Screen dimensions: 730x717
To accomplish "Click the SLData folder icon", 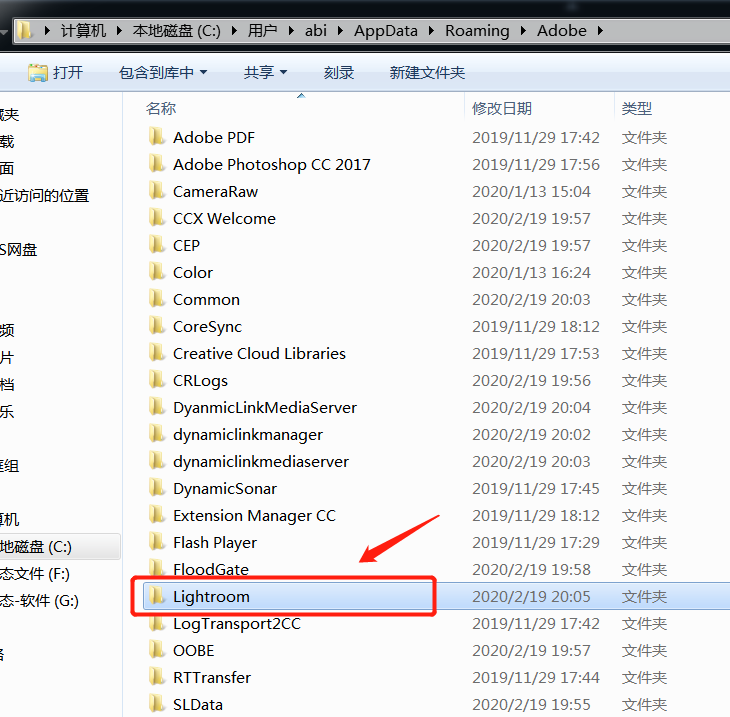I will pos(157,704).
